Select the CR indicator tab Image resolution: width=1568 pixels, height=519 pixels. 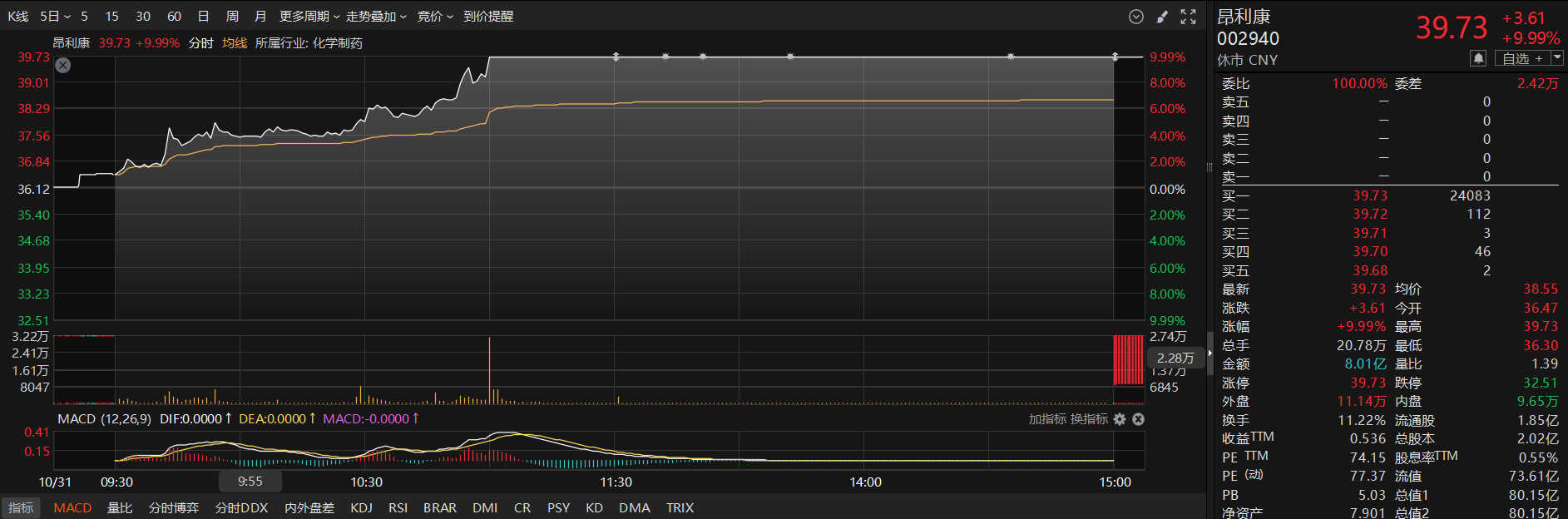point(522,507)
